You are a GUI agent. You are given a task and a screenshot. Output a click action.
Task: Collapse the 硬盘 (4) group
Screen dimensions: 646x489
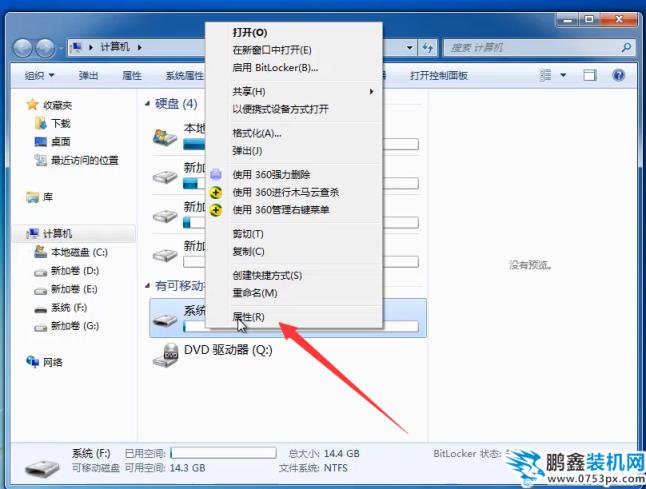click(147, 104)
